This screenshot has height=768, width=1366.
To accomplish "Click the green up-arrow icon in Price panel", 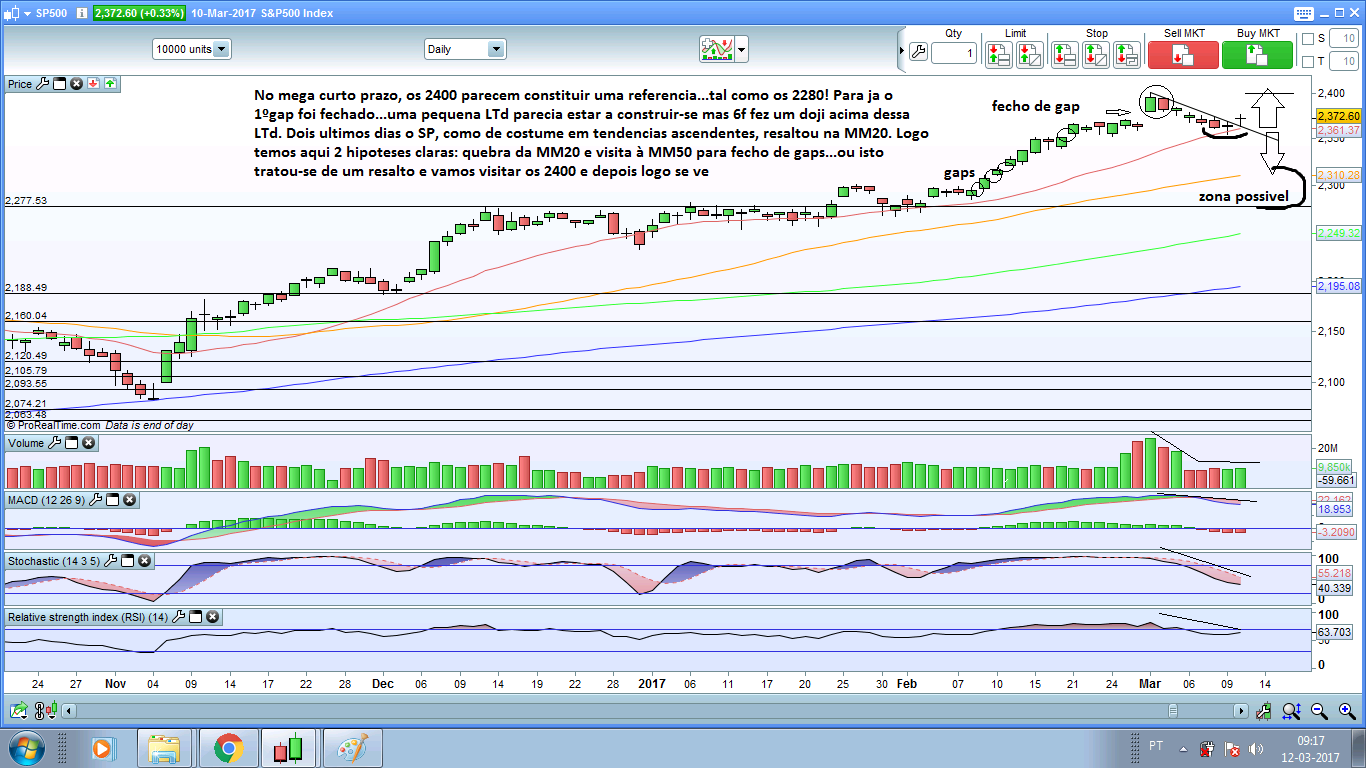I will click(110, 84).
